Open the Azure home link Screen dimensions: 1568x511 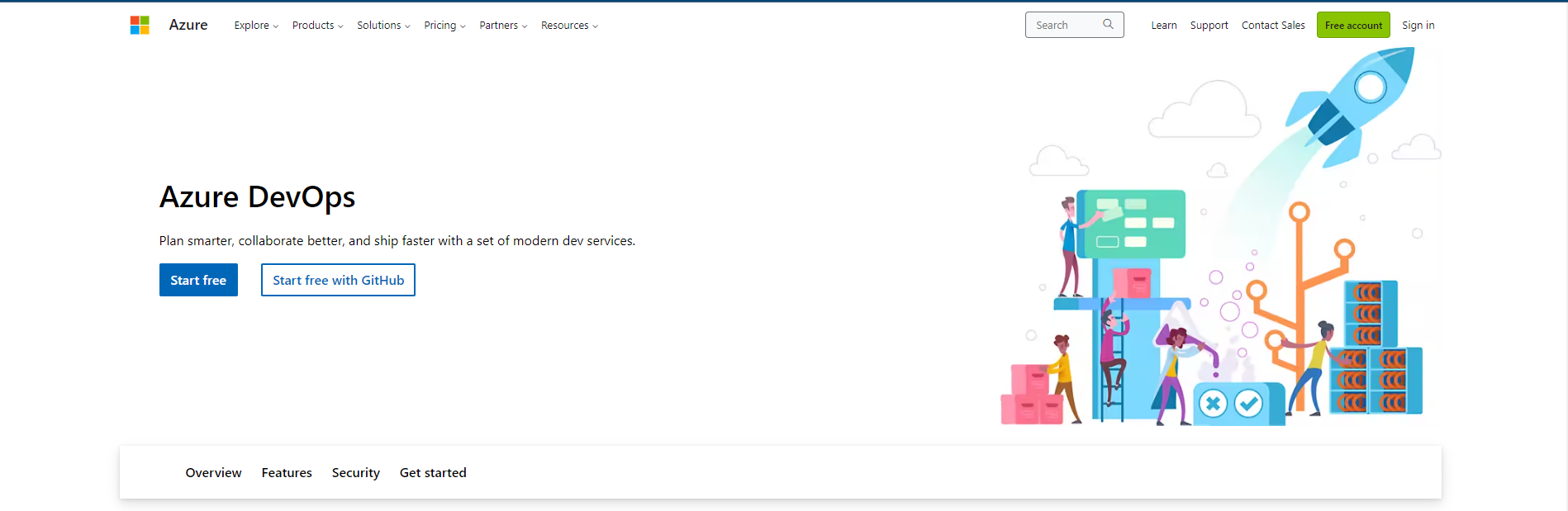[188, 25]
